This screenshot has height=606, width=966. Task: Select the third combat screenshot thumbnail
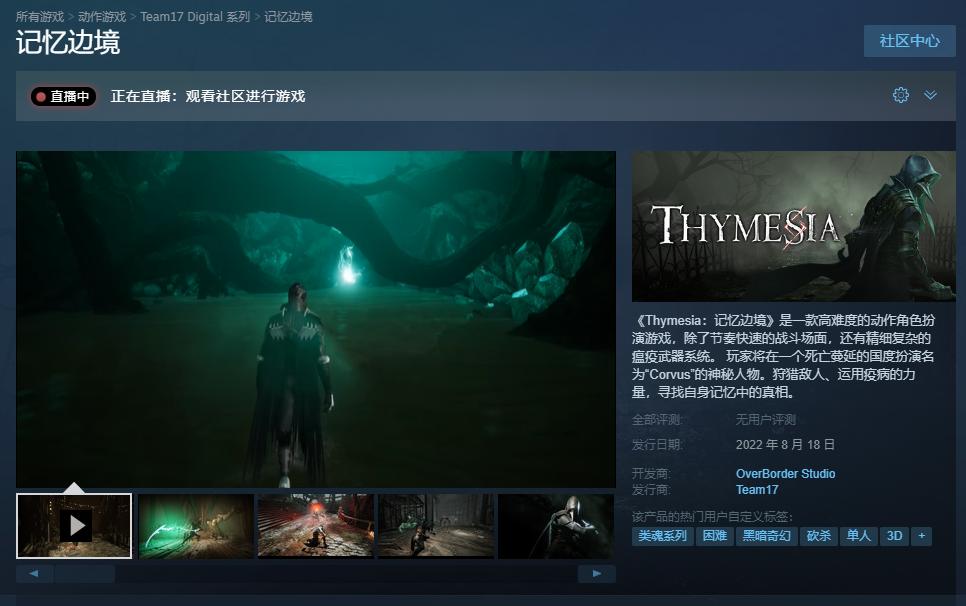pyautogui.click(x=315, y=525)
